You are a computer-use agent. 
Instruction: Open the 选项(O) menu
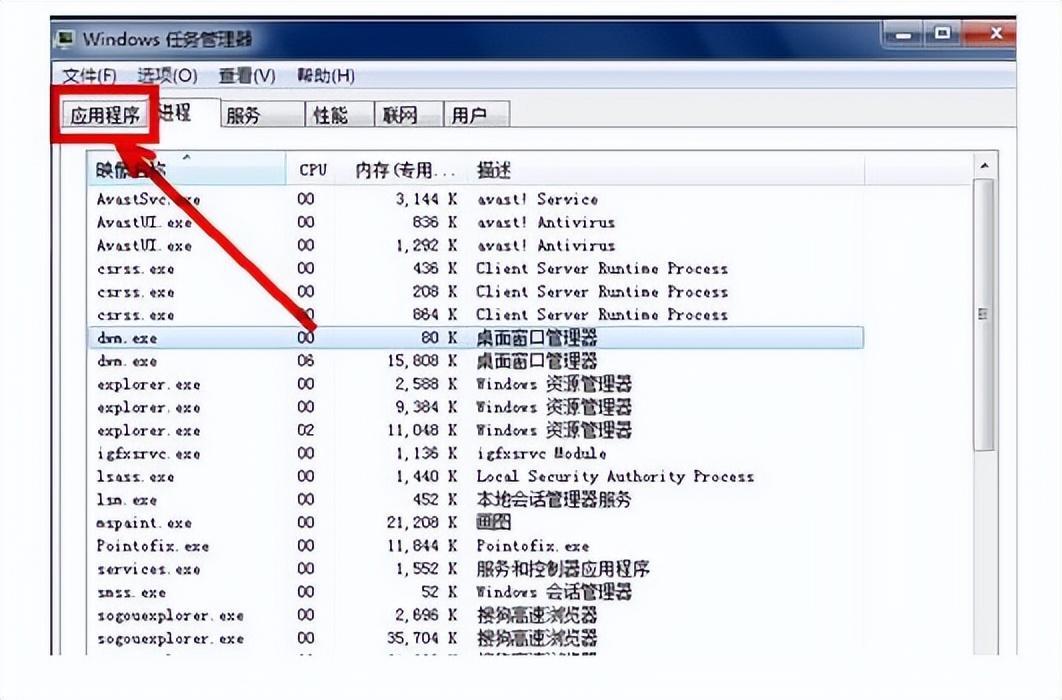[x=167, y=76]
